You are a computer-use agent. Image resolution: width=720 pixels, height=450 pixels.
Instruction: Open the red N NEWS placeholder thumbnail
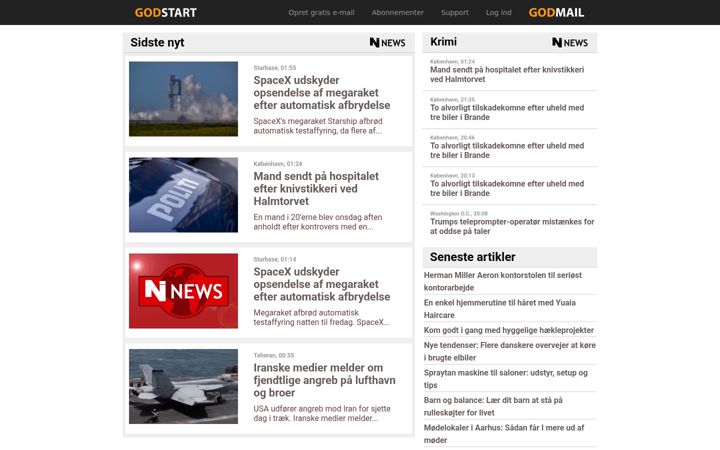coord(183,291)
